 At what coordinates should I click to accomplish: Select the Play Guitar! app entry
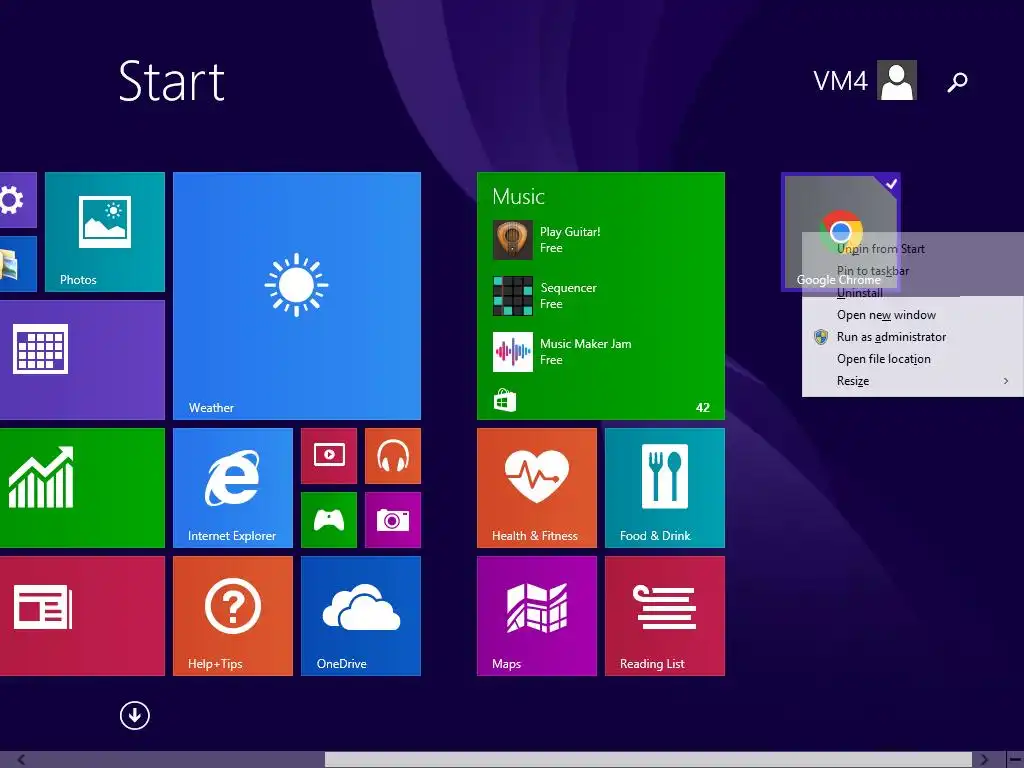(x=547, y=240)
